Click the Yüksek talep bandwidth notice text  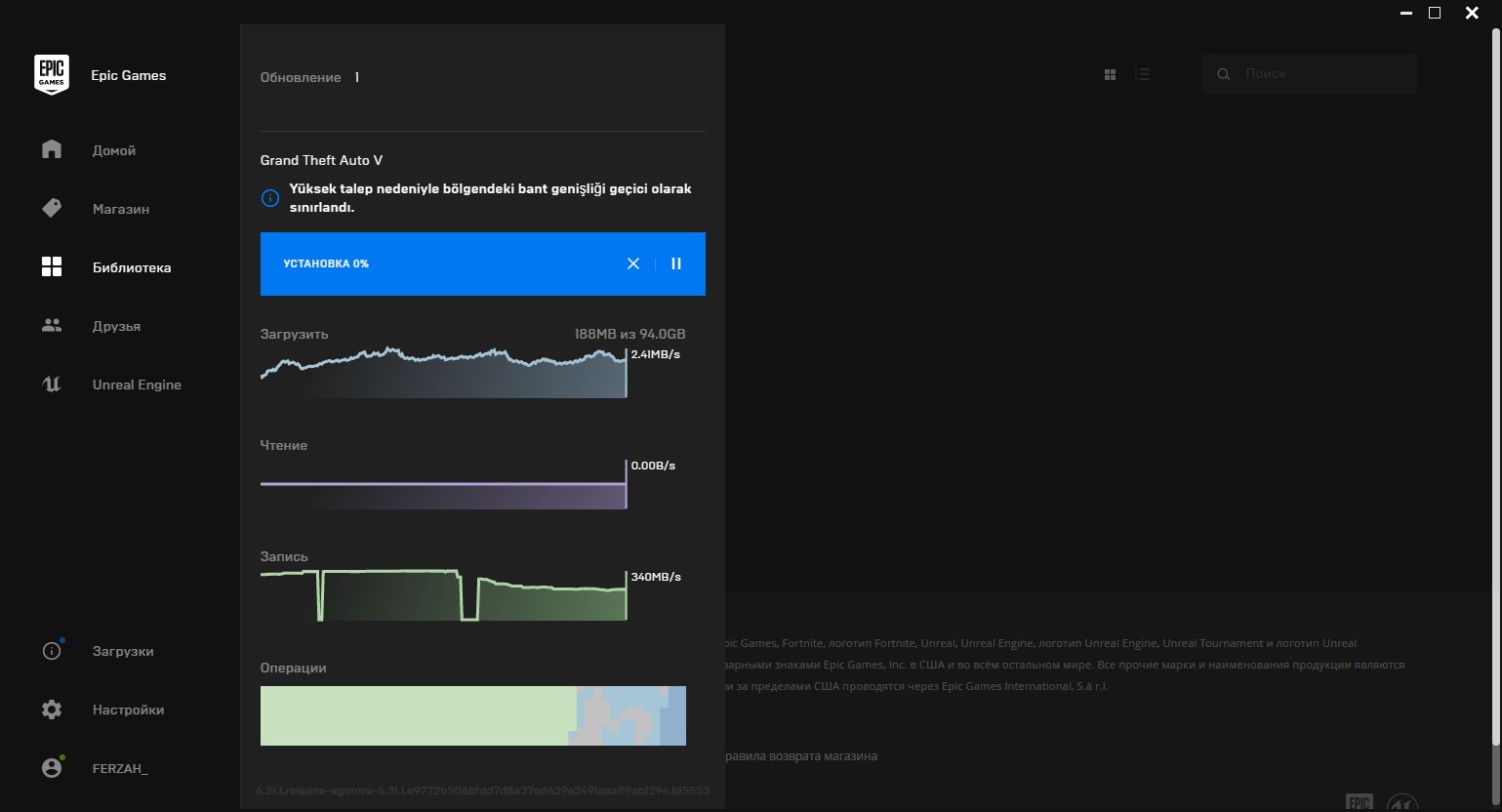coord(490,198)
